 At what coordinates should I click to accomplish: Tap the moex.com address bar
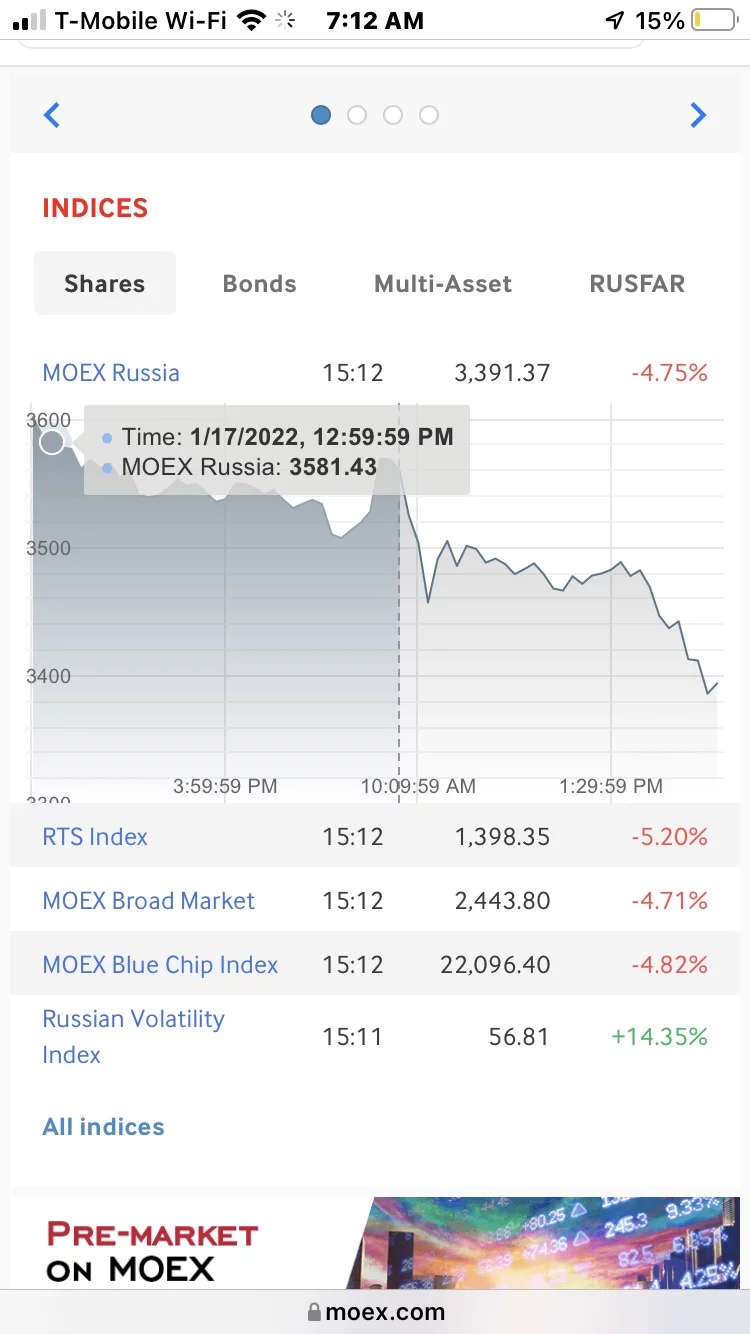[375, 1312]
